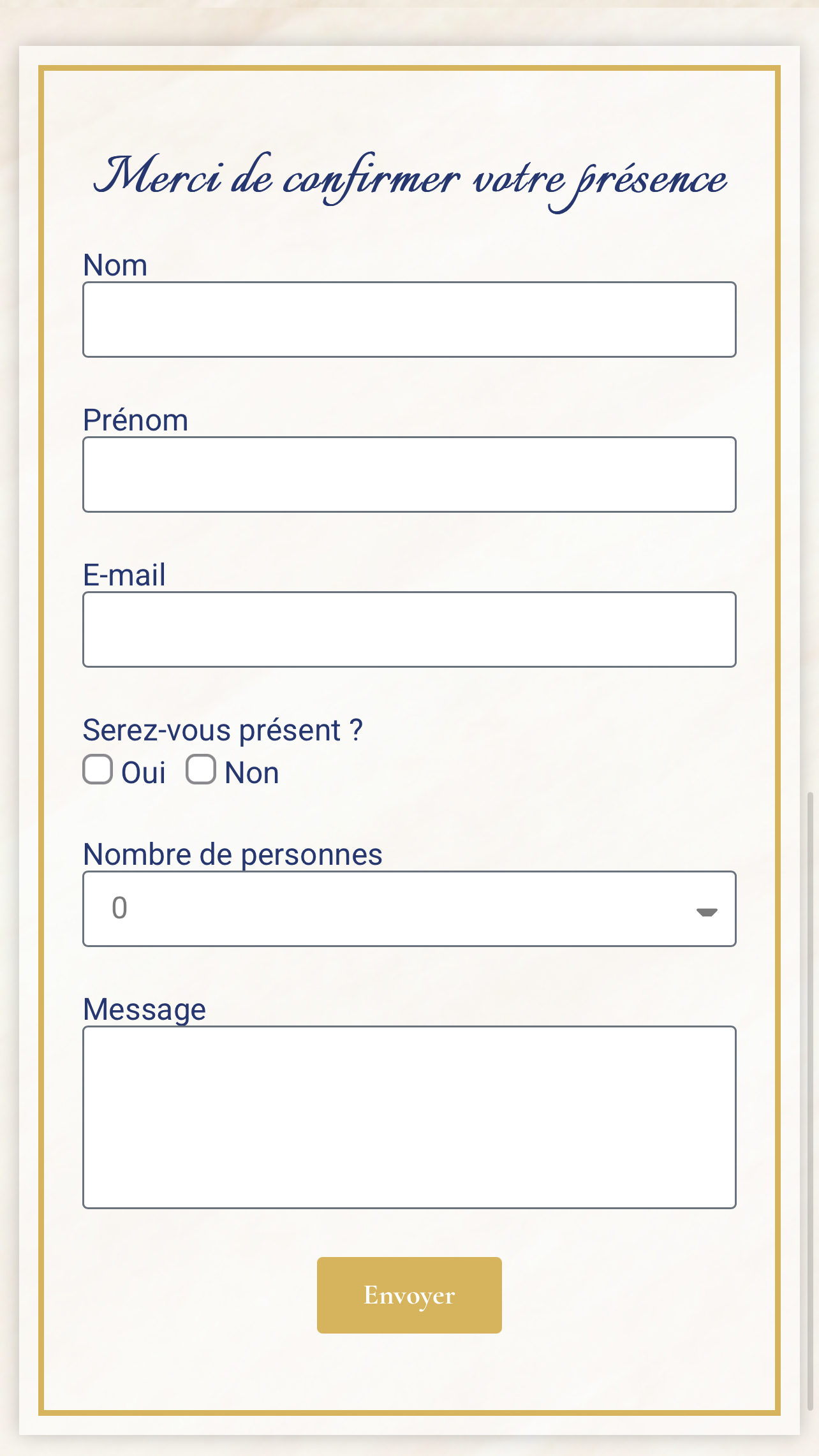Click the Non label text
Image resolution: width=819 pixels, height=1456 pixels.
pos(252,773)
